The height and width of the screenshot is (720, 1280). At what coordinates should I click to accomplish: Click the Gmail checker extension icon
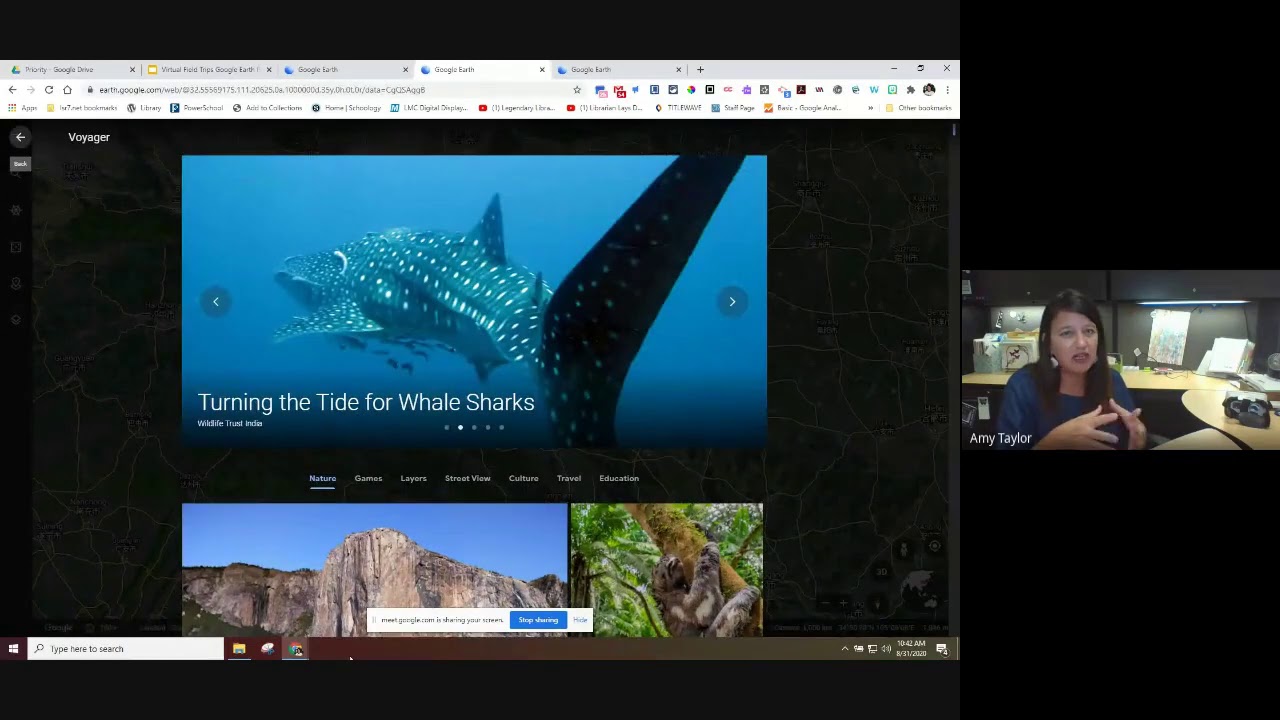coord(619,91)
